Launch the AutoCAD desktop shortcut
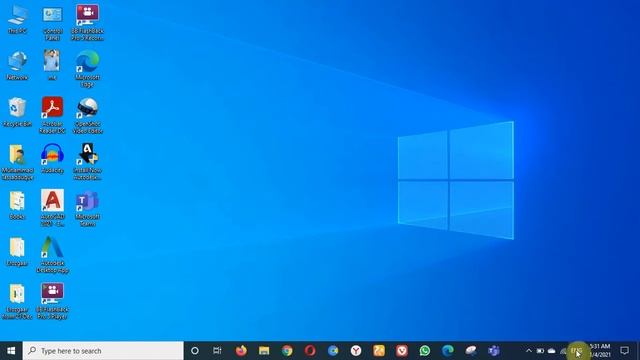The image size is (640, 360). (52, 208)
